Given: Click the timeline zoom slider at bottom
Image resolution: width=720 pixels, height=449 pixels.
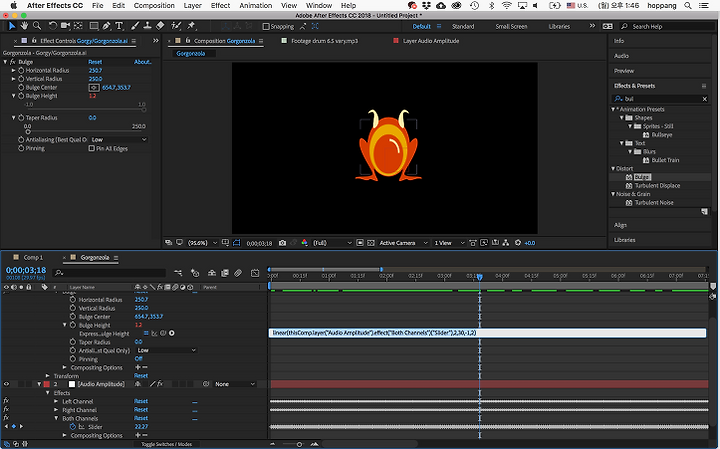Looking at the screenshot, I should click(299, 444).
